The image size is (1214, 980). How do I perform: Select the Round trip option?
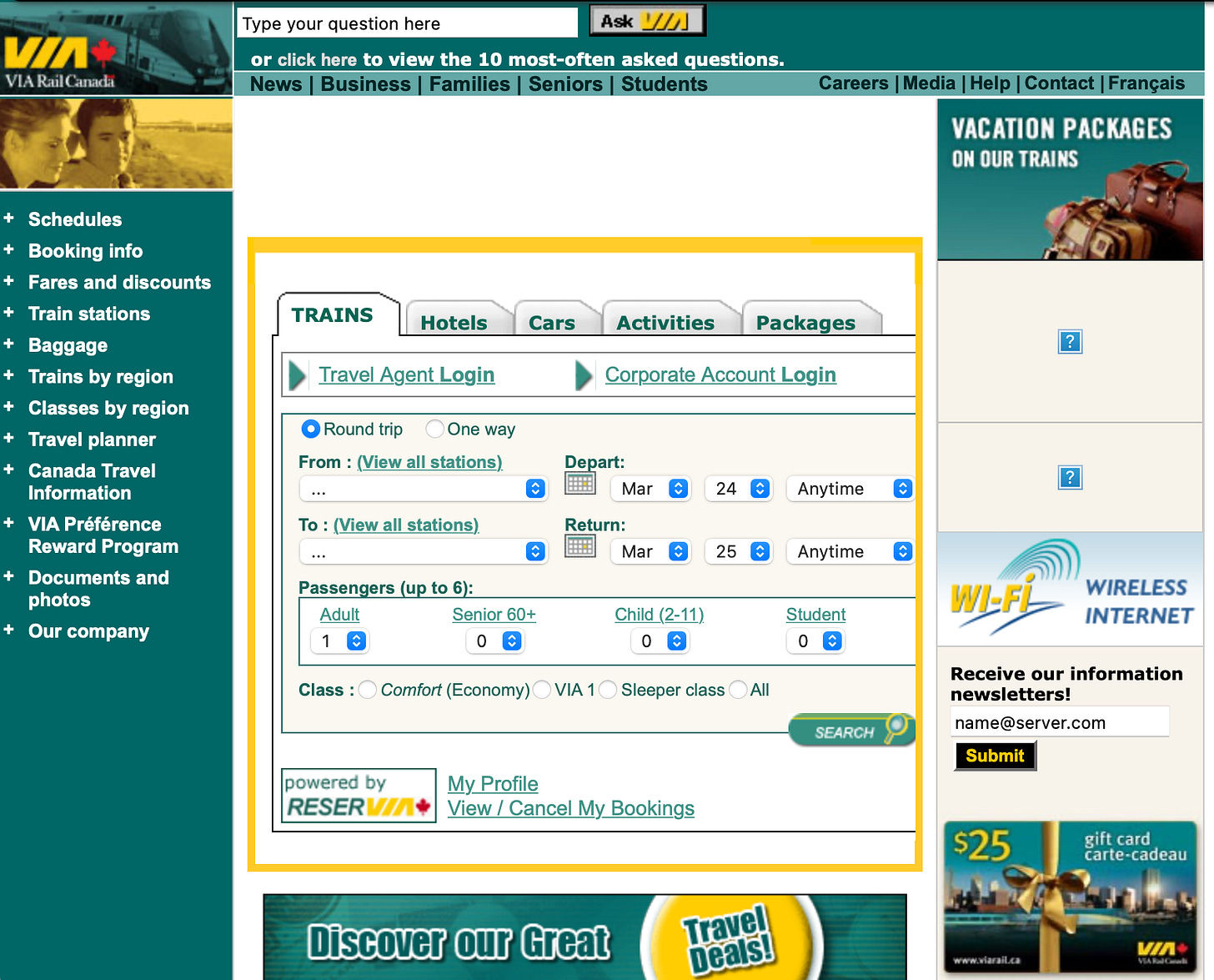(x=310, y=429)
